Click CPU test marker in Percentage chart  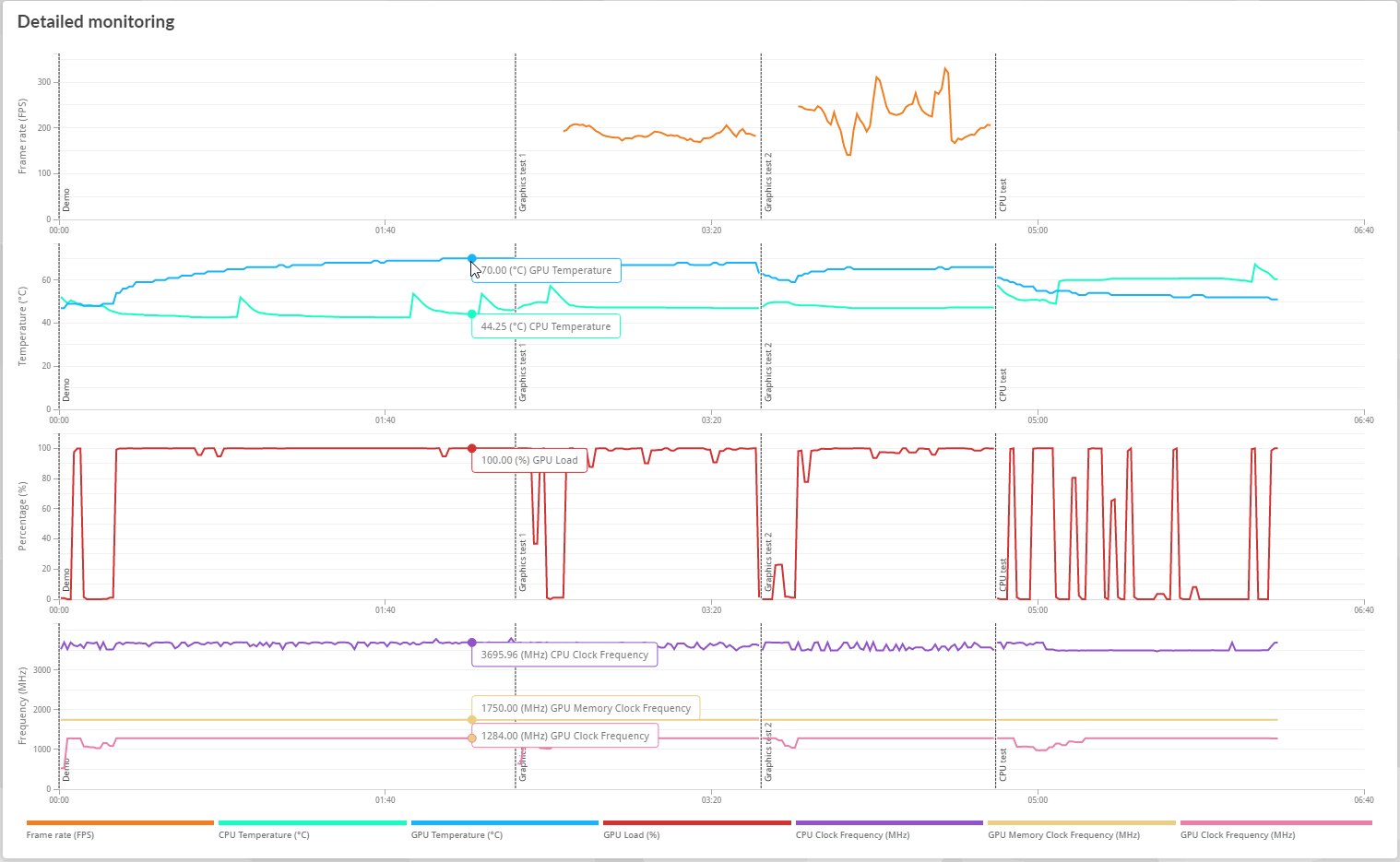point(1003,575)
